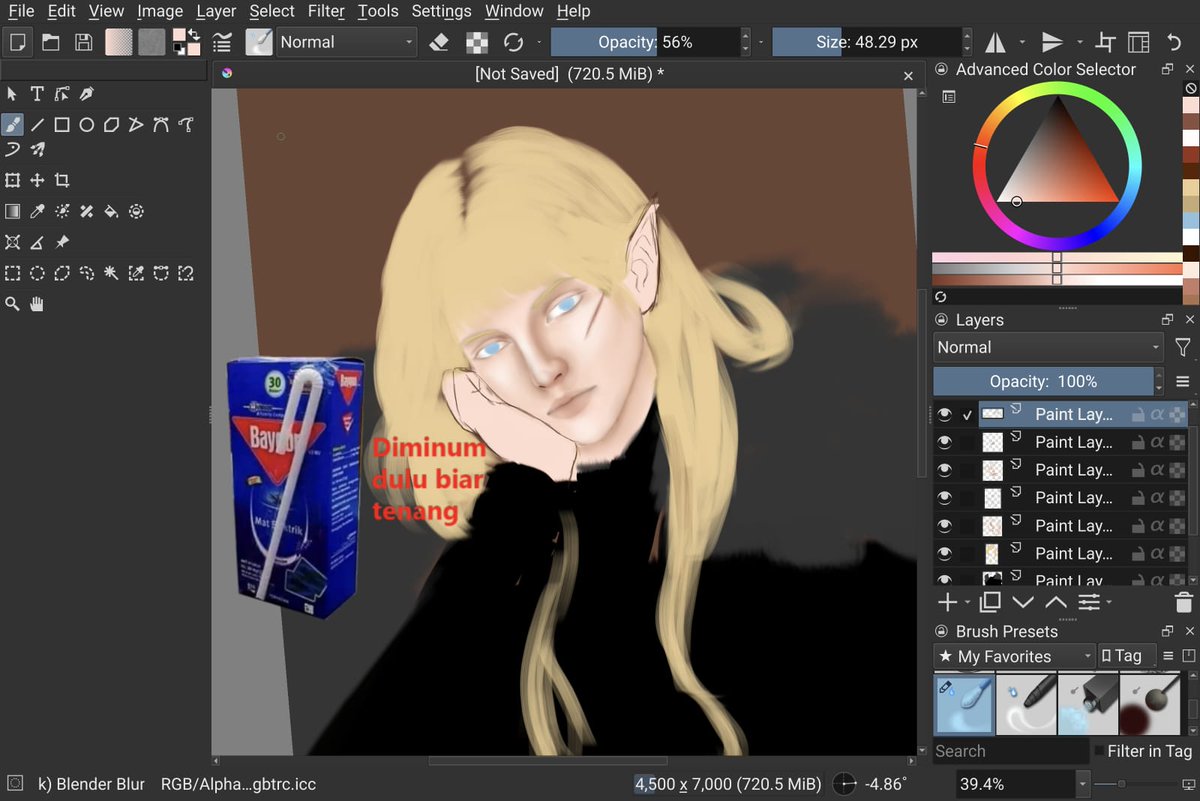1200x801 pixels.
Task: Click the Tag button in Brush Presets
Action: (1127, 656)
